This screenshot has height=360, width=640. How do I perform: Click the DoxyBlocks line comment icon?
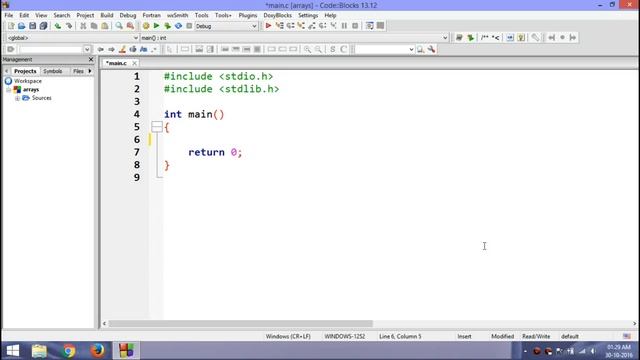[496, 38]
